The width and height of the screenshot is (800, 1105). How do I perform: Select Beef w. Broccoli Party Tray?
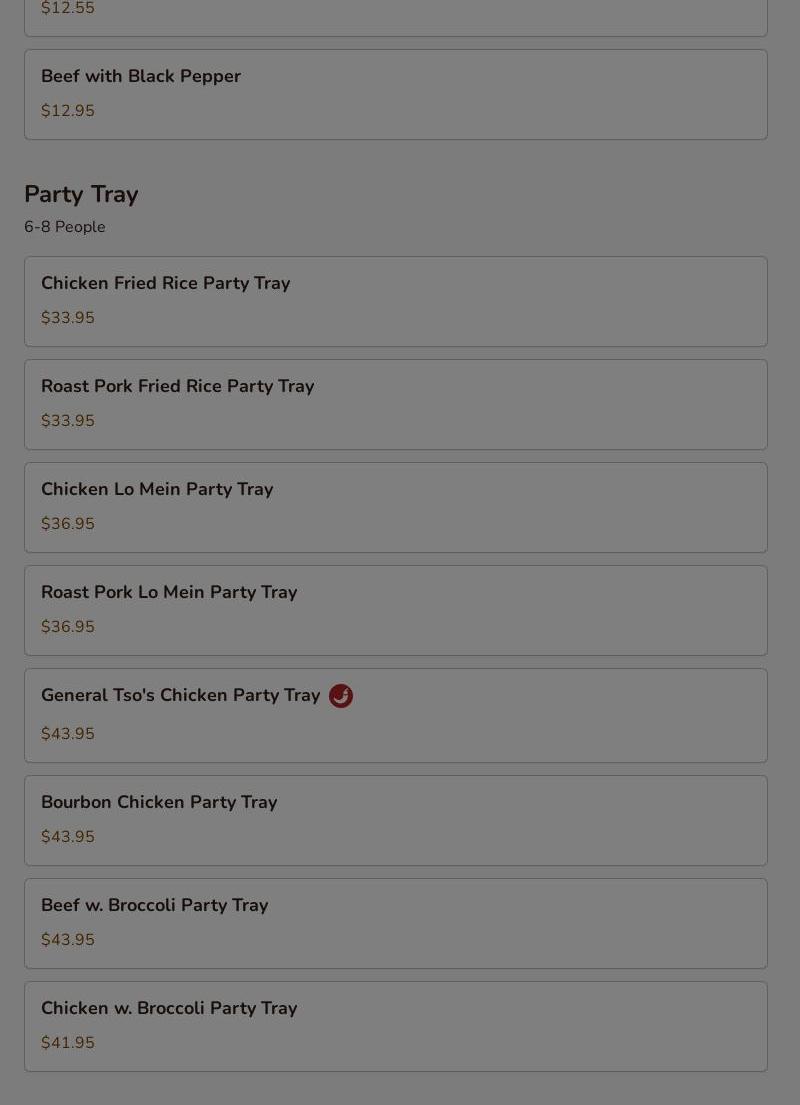[154, 906]
